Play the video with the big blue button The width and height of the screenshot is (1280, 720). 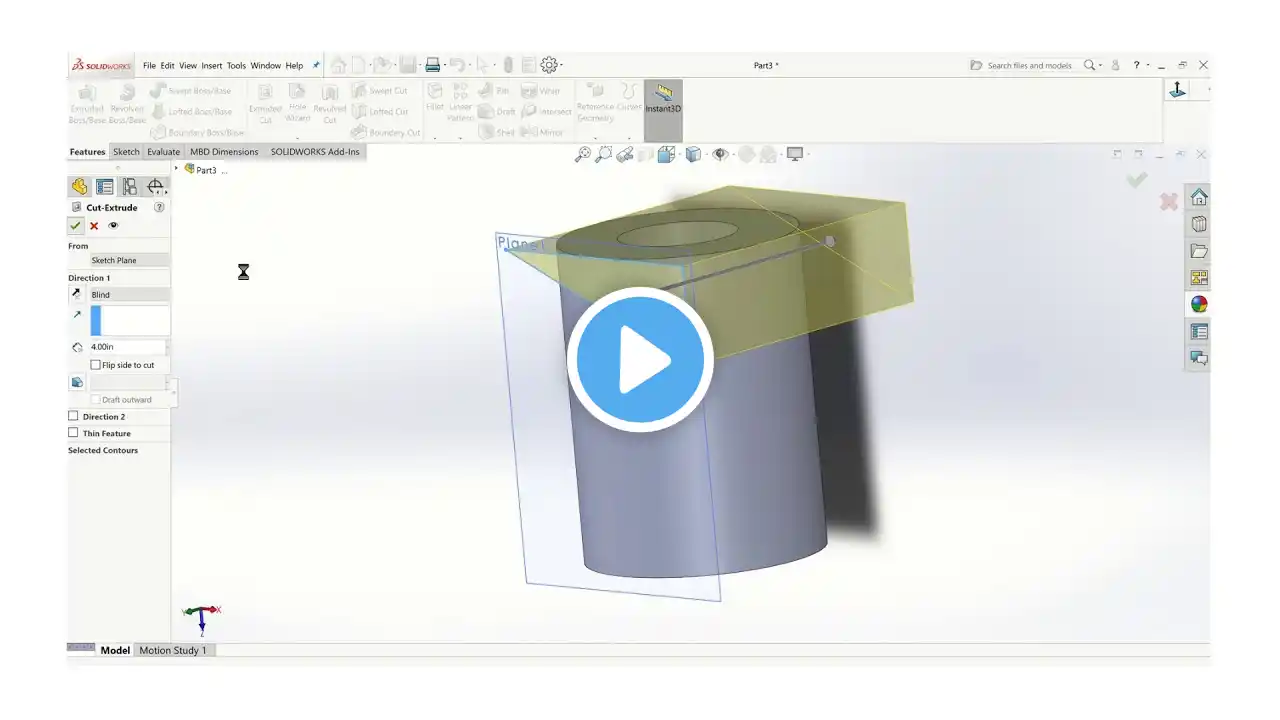pos(640,360)
